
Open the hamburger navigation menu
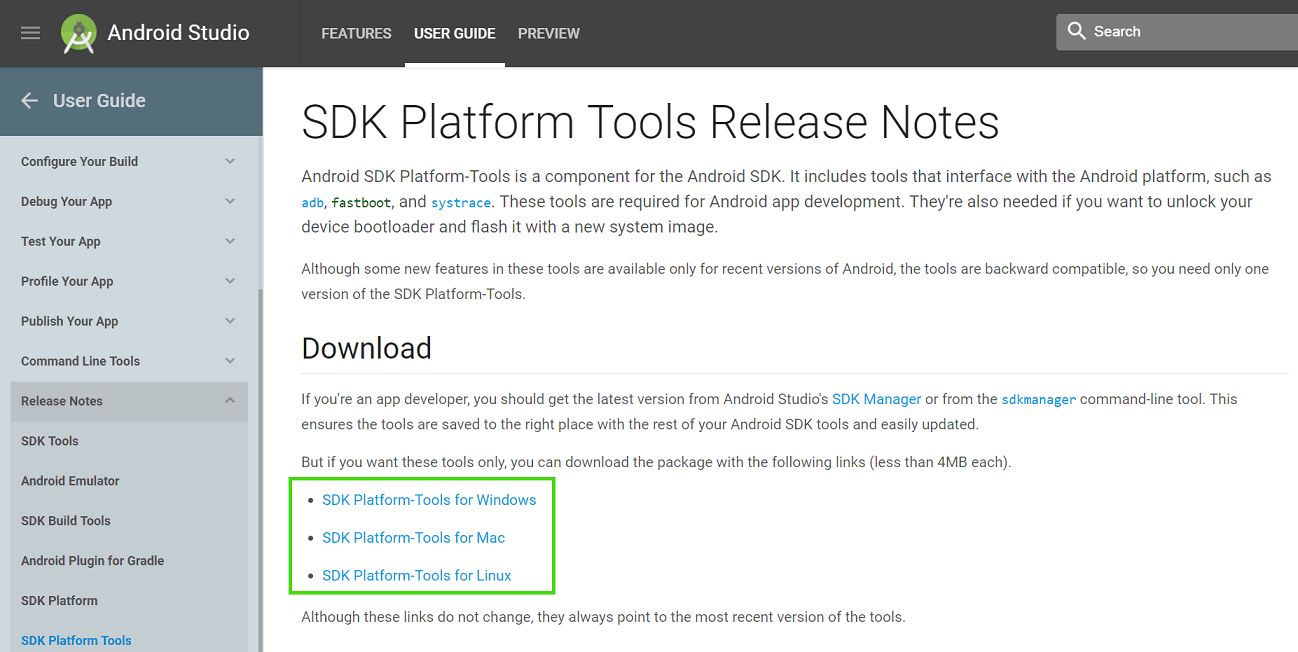coord(30,33)
